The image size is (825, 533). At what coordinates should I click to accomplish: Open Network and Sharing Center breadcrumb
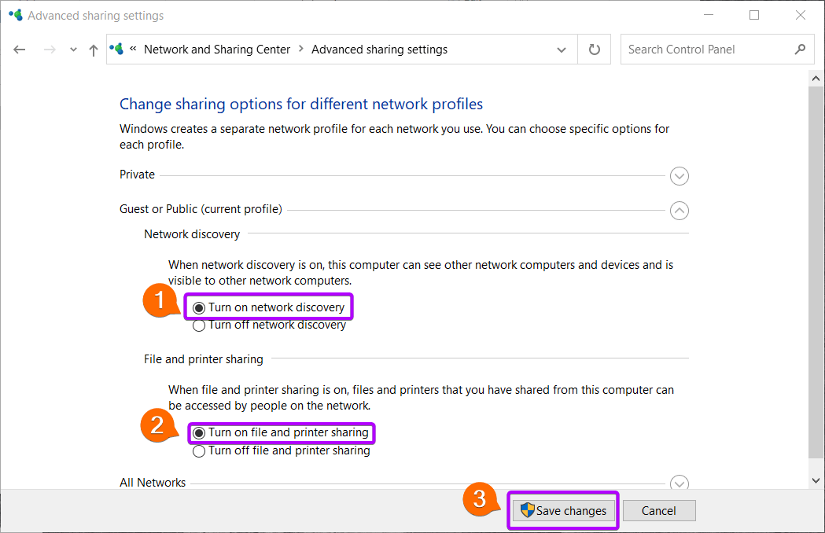(217, 49)
